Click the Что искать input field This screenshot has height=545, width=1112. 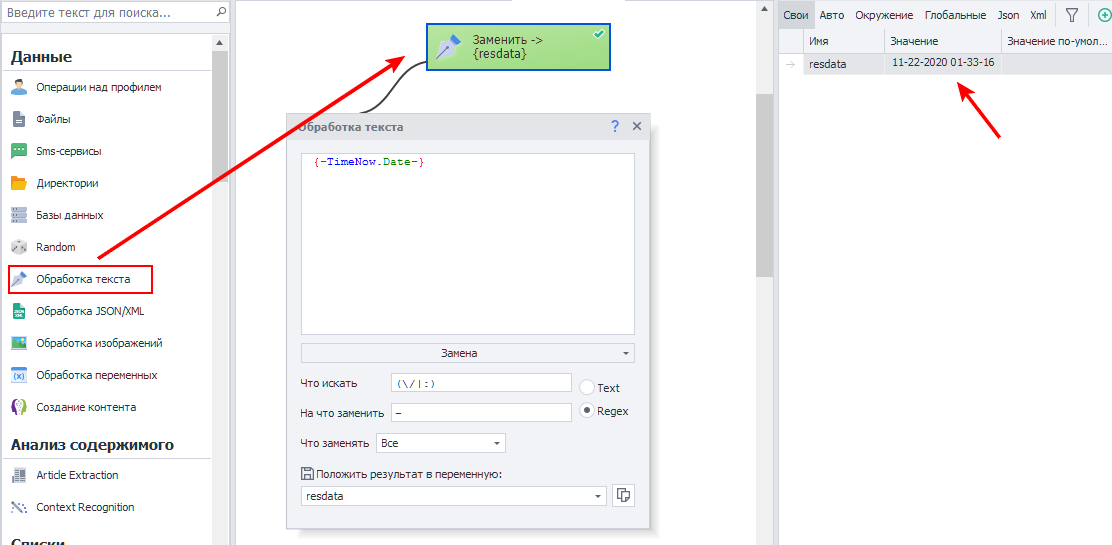coord(481,382)
